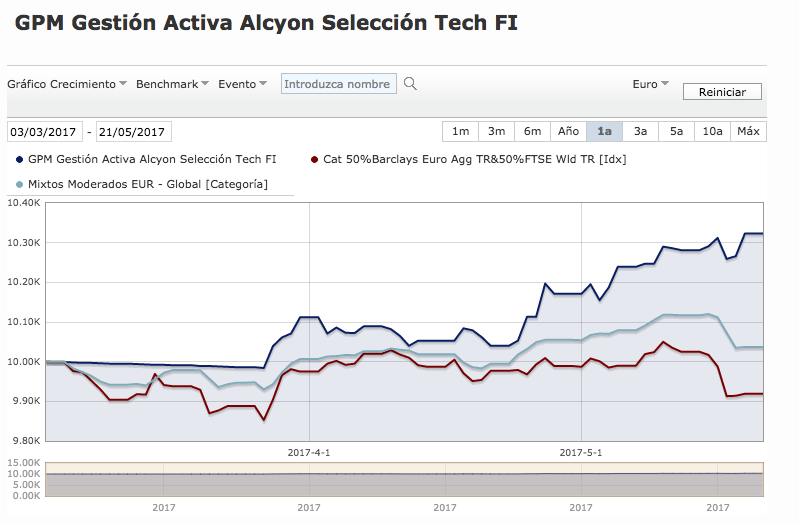Image resolution: width=799 pixels, height=526 pixels.
Task: Open the Evento dropdown
Action: (x=243, y=85)
